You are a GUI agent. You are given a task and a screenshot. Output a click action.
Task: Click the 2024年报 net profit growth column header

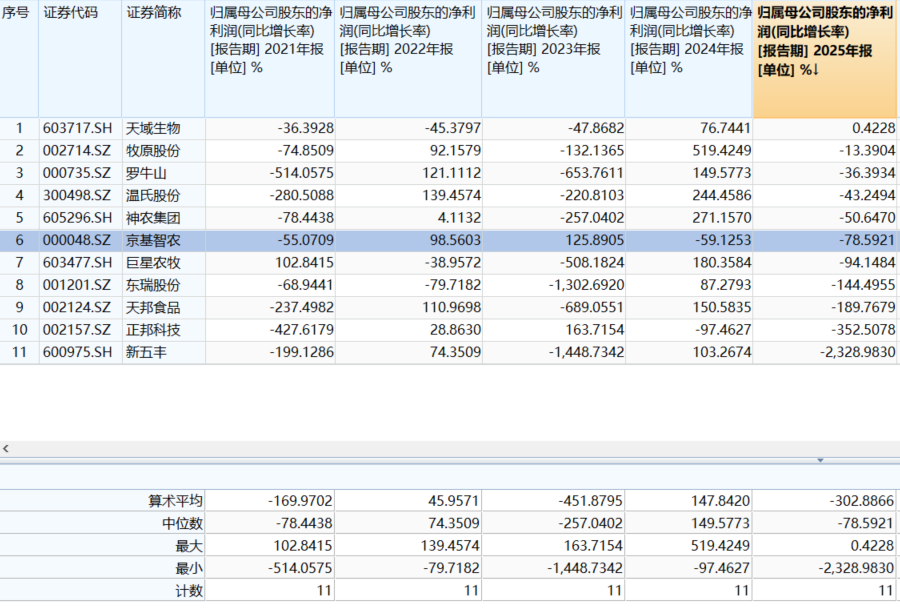coord(689,59)
